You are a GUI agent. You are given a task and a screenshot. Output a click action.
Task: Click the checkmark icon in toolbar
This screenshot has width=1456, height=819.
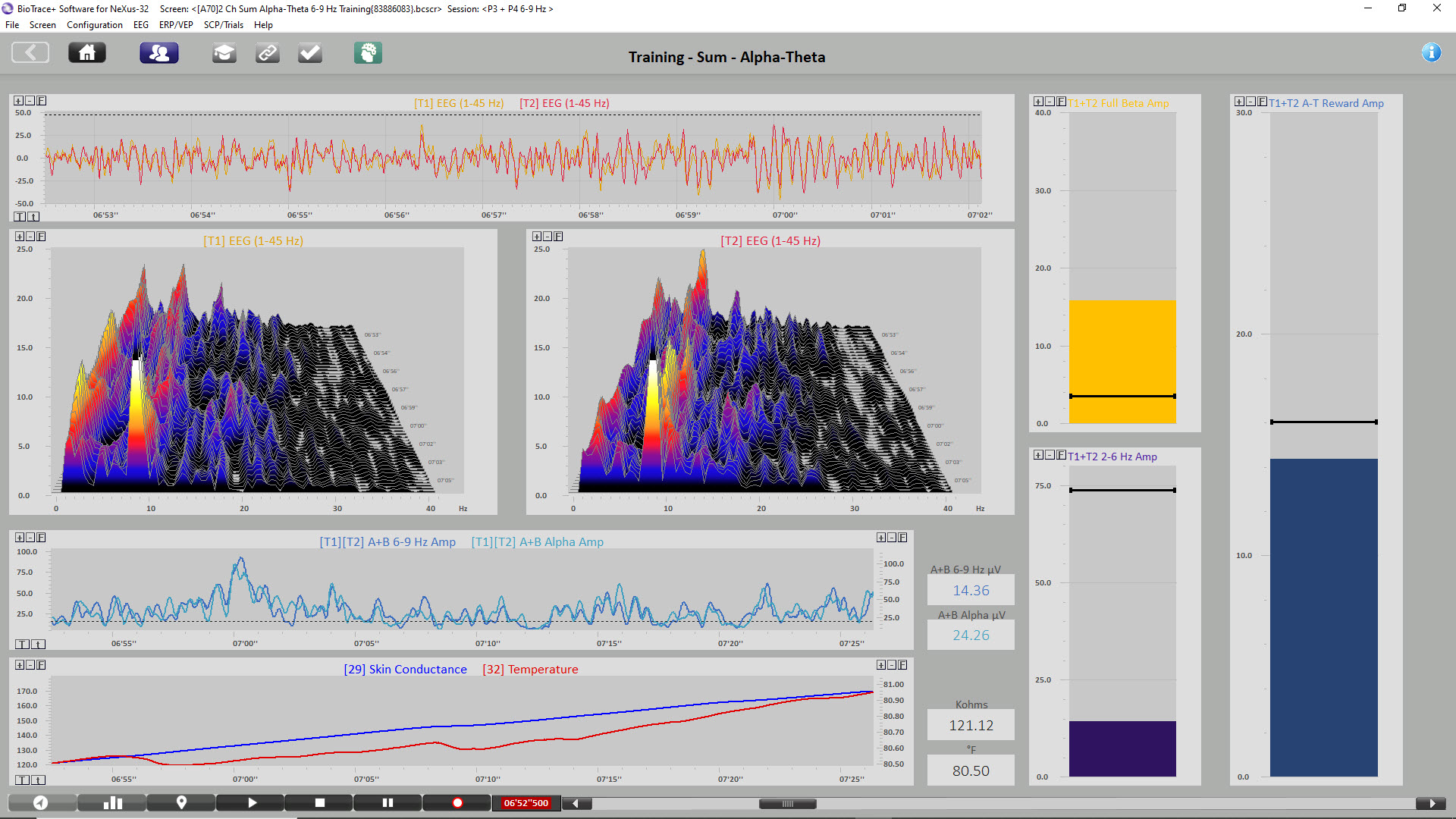click(309, 53)
